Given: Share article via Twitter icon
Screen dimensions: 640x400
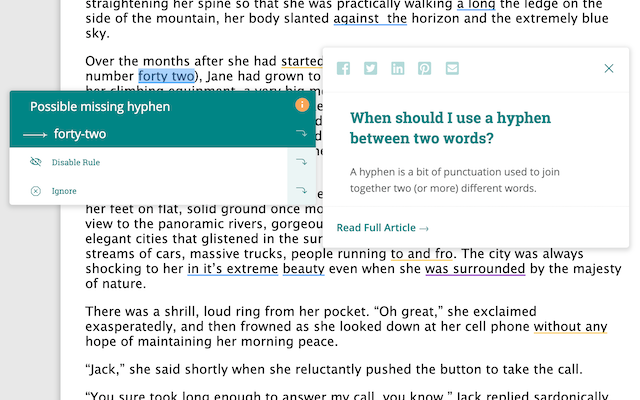Looking at the screenshot, I should click(370, 68).
